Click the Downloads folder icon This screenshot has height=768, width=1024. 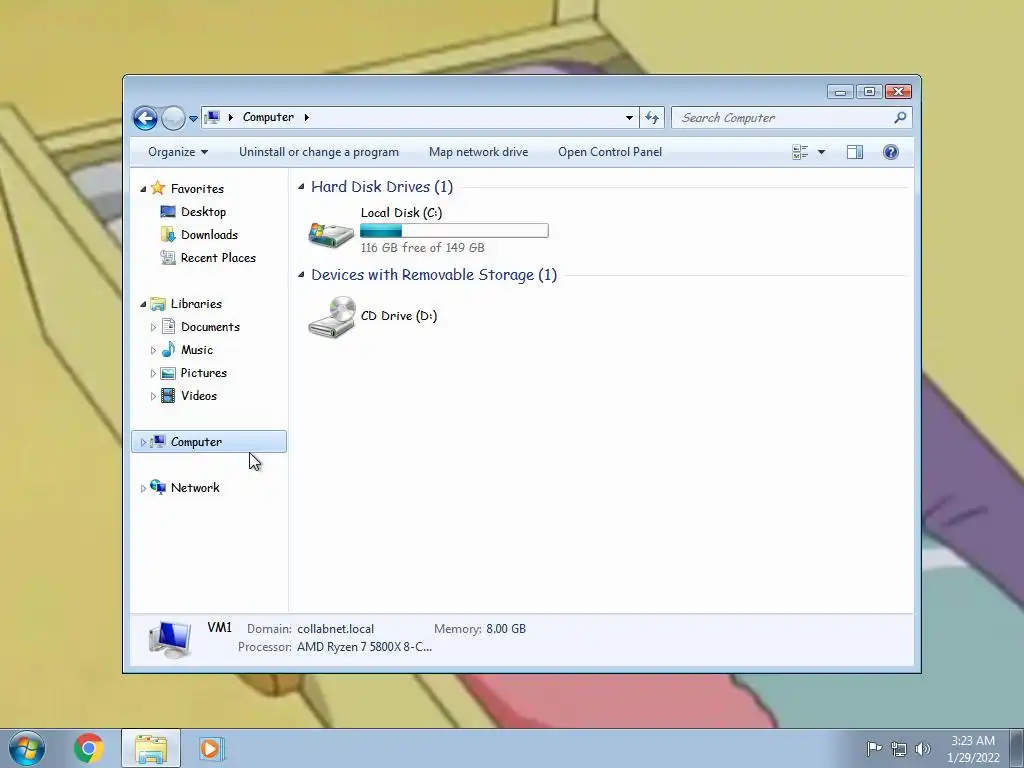168,234
